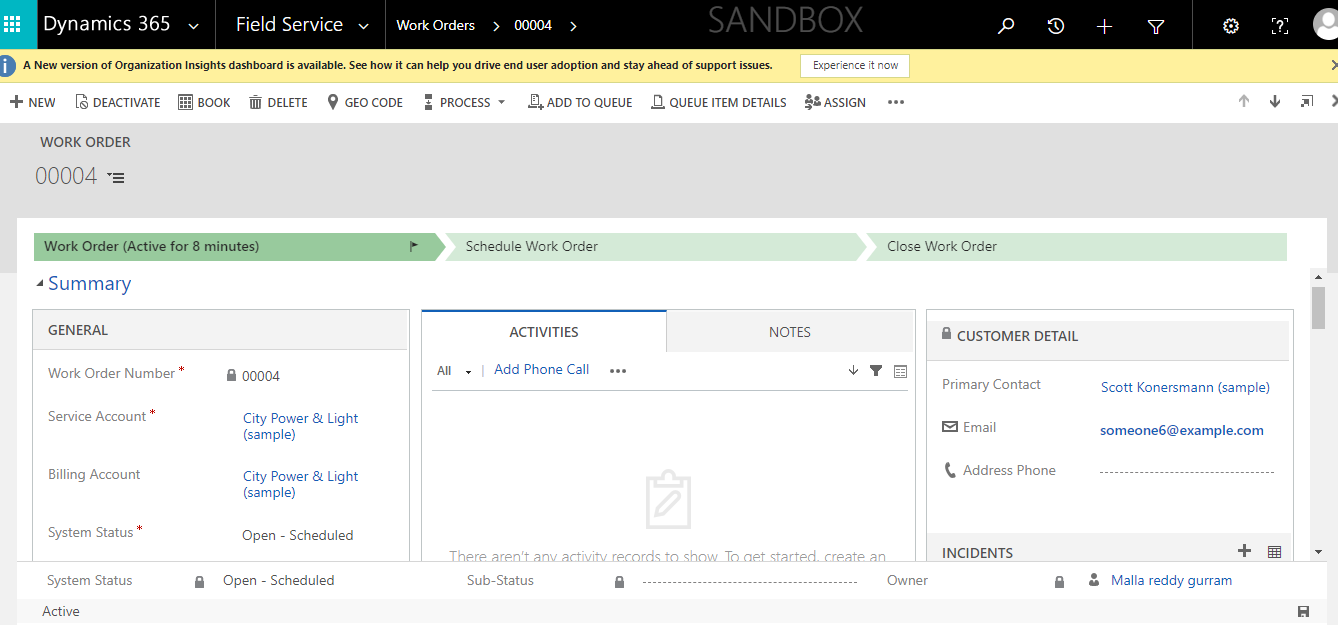Click QUEUE ITEM DETAILS command
This screenshot has width=1338, height=625.
point(719,102)
